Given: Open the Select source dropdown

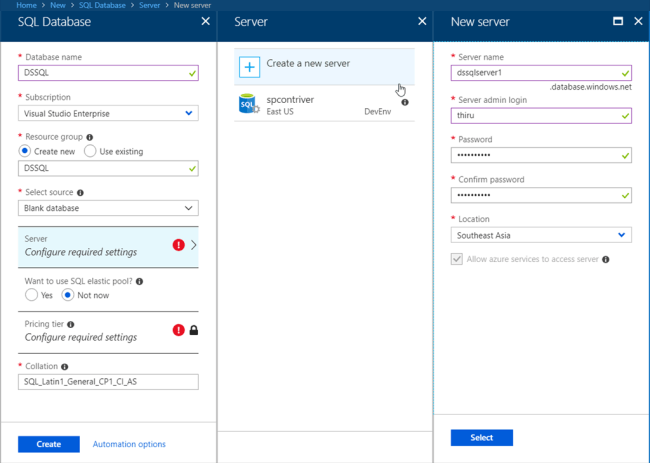Looking at the screenshot, I should tap(108, 208).
